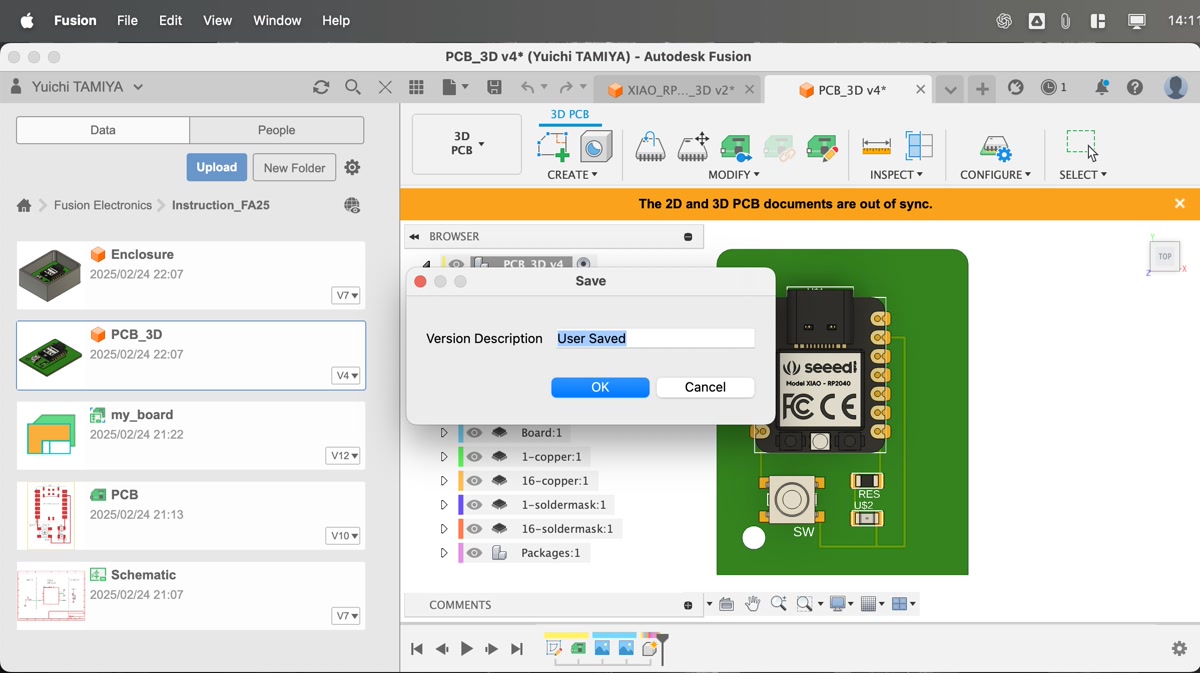The width and height of the screenshot is (1200, 673).
Task: Open the MODIFY dropdown menu
Action: [x=734, y=175]
